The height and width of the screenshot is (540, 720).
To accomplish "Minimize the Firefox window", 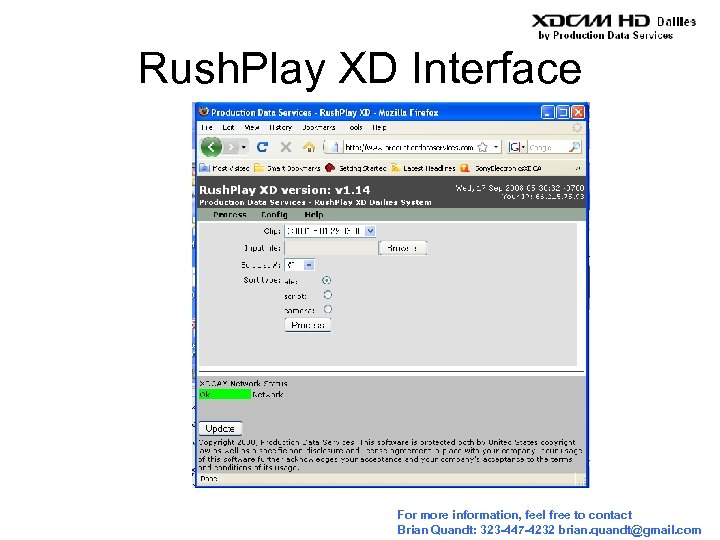I will point(547,112).
